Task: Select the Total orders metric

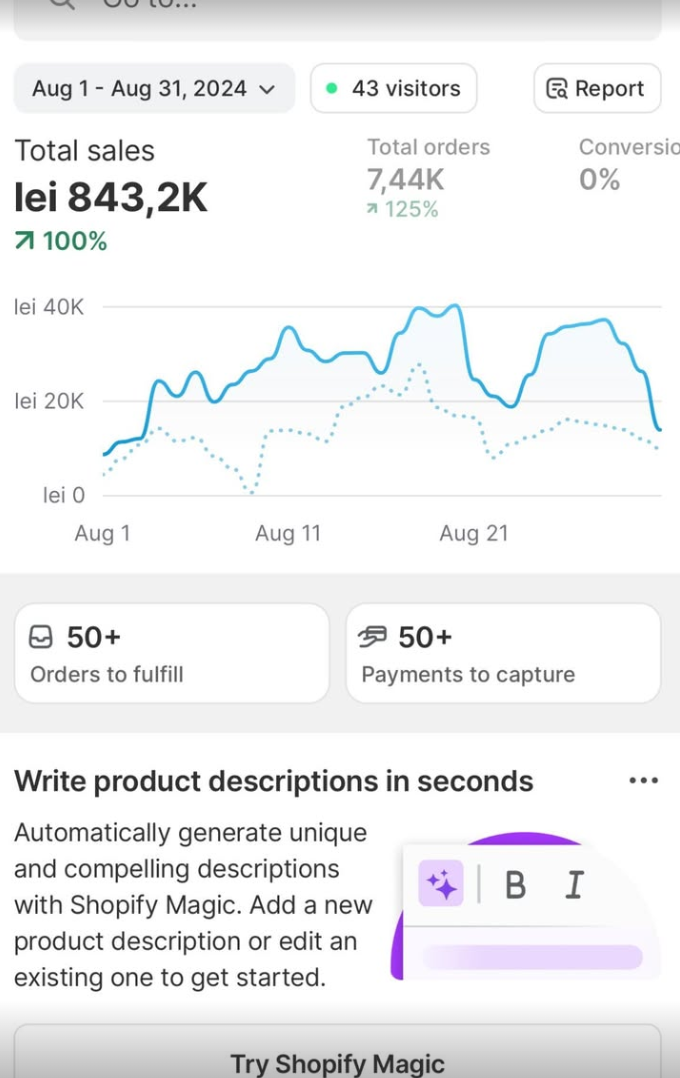Action: tap(428, 176)
